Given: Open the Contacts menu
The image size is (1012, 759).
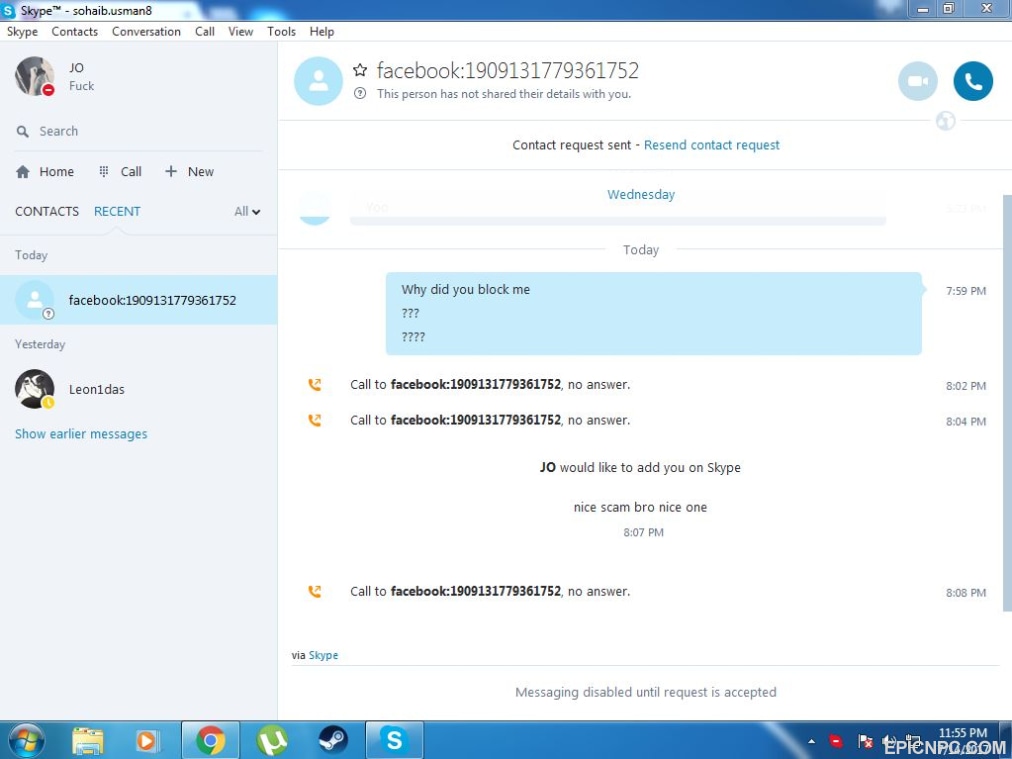Looking at the screenshot, I should (x=74, y=32).
